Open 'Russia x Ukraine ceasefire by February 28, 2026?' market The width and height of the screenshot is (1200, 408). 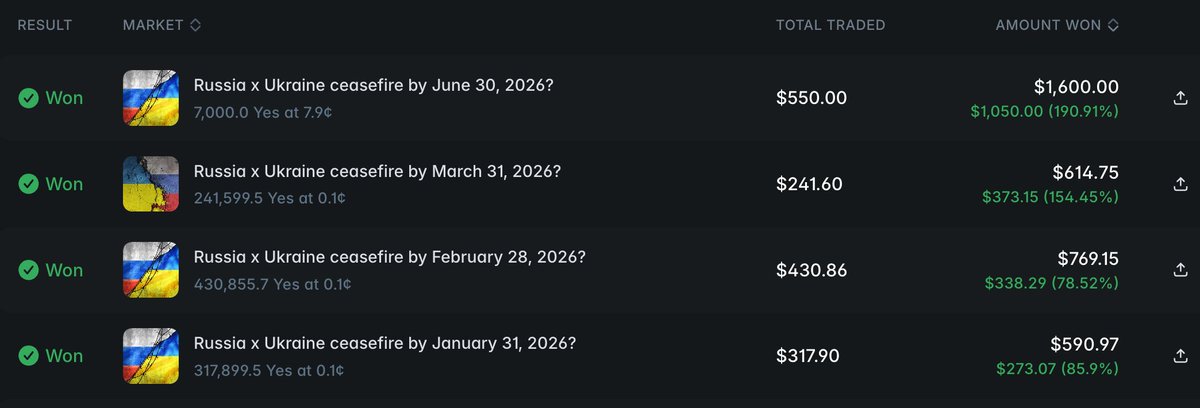[x=389, y=257]
